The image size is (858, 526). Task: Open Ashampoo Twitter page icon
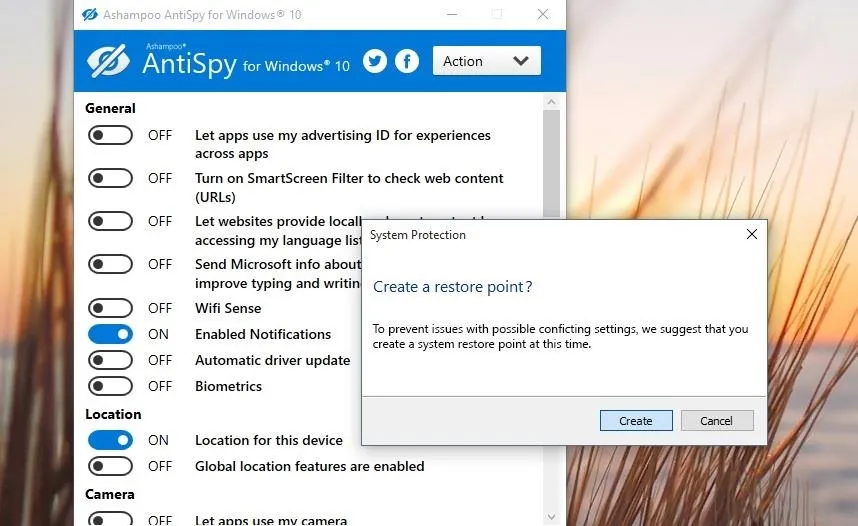[x=375, y=61]
